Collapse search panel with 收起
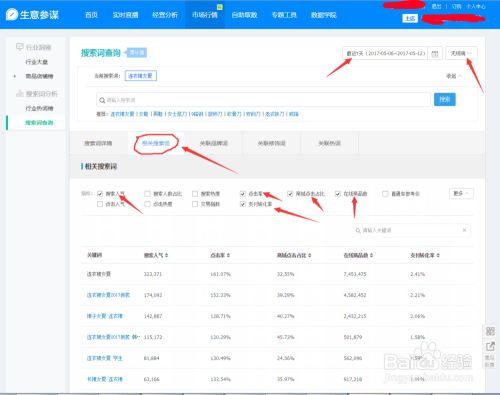 (454, 76)
